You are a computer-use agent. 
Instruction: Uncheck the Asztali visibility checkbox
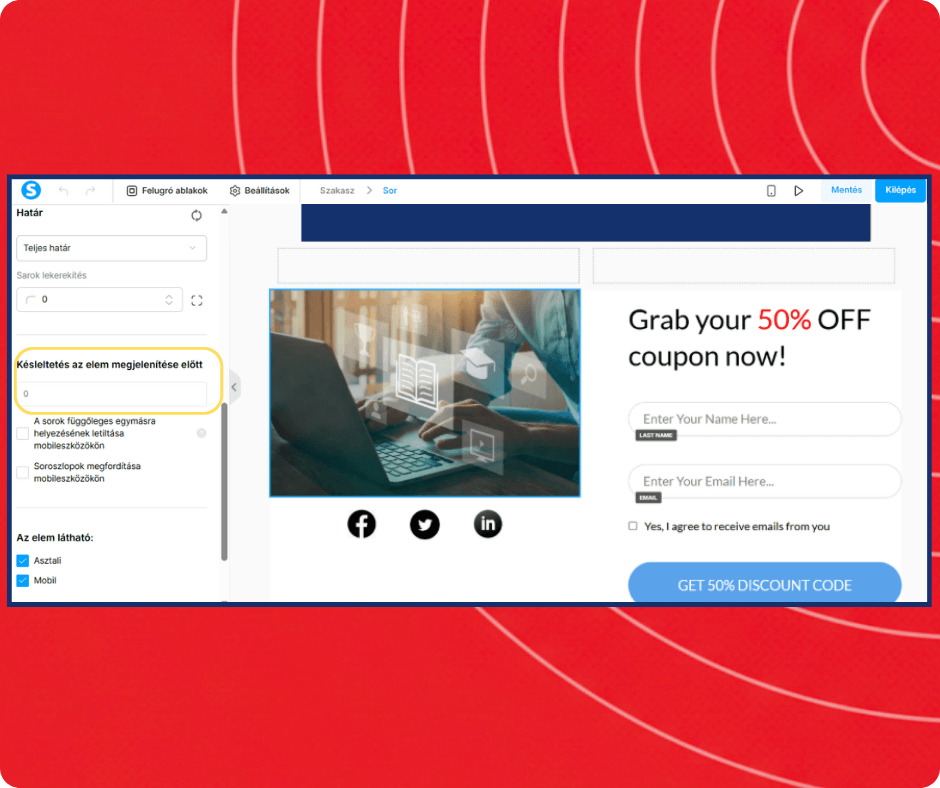tap(23, 561)
